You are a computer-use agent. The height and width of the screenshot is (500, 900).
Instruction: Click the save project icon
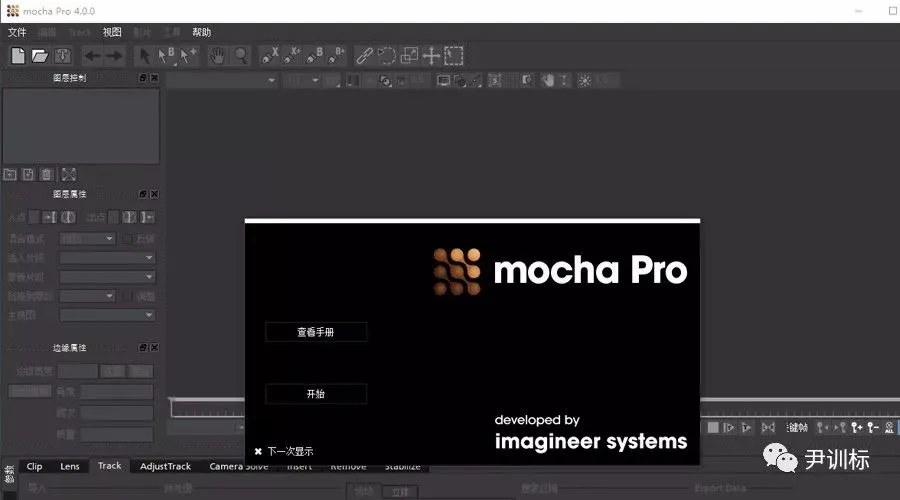tap(63, 56)
